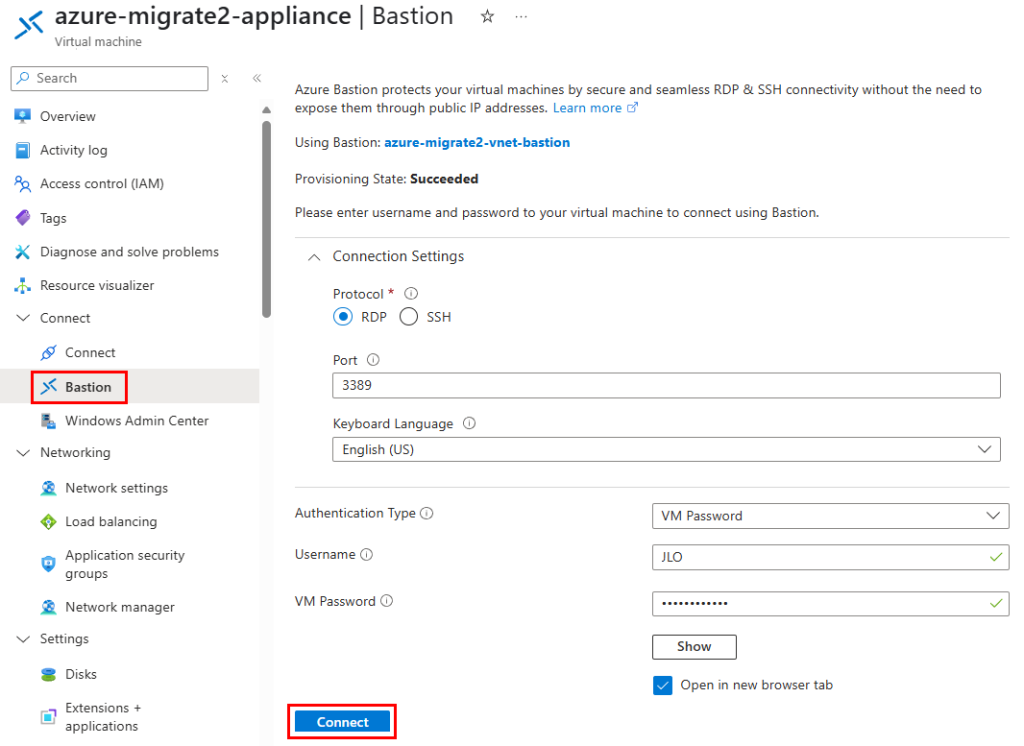The image size is (1024, 746).
Task: Click the blue Connect button
Action: (x=342, y=722)
